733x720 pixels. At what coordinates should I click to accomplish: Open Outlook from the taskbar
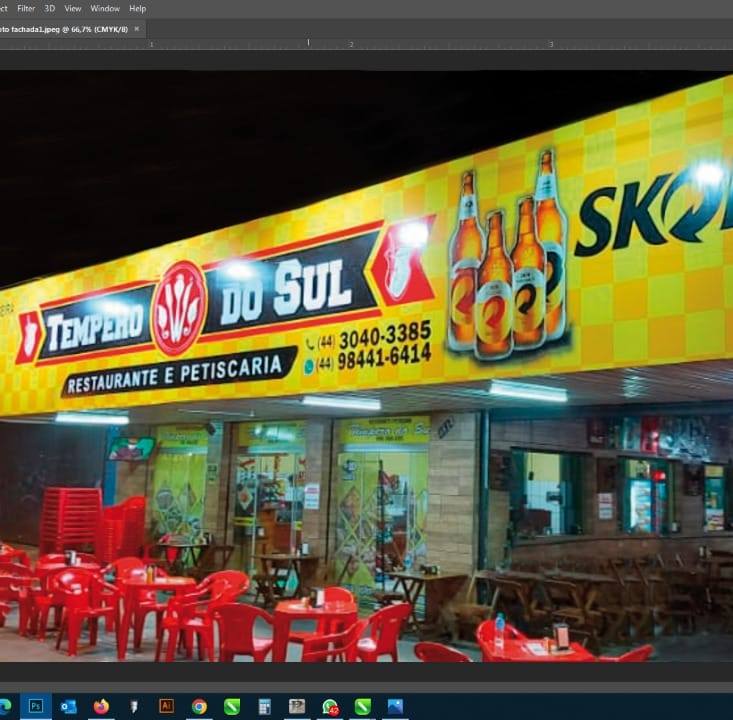(x=69, y=706)
